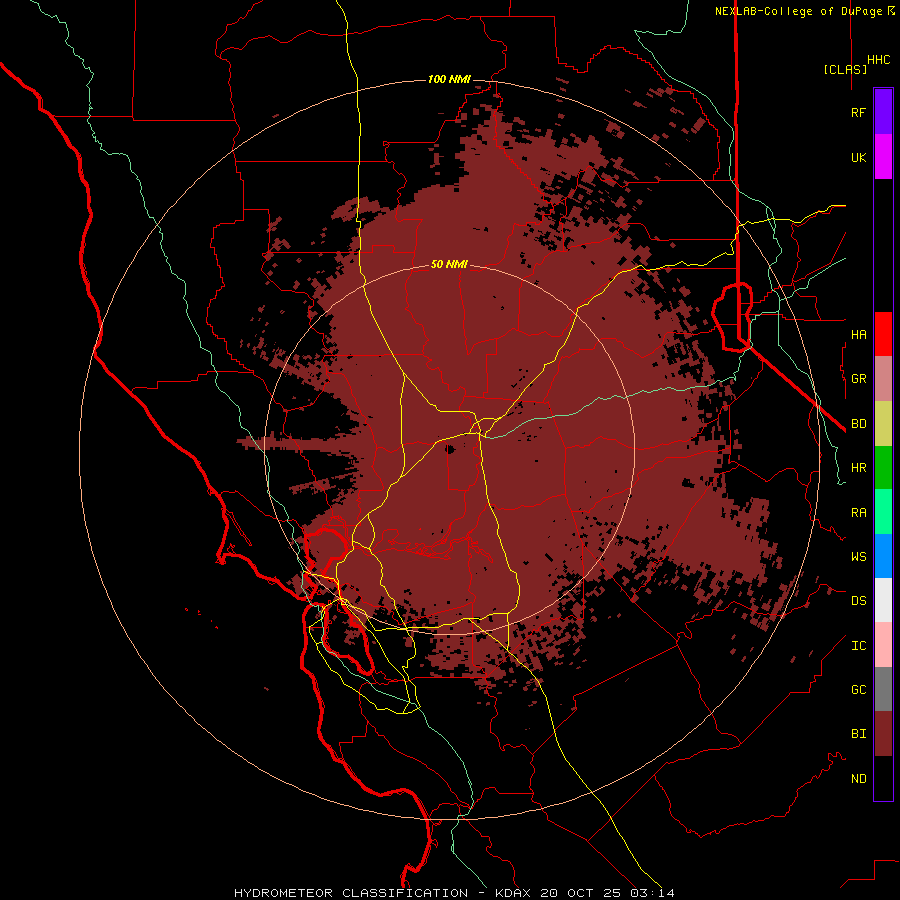Click the BI dark red swatch

pyautogui.click(x=883, y=734)
